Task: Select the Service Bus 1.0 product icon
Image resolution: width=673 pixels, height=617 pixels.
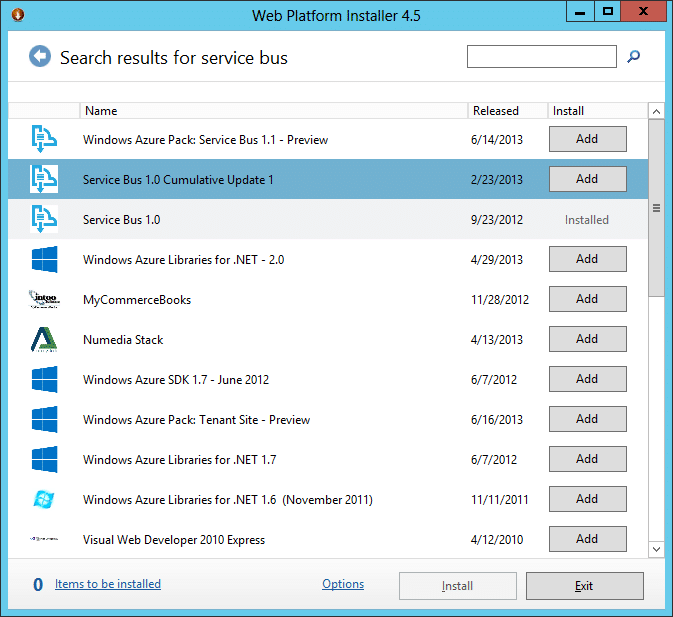Action: (x=44, y=219)
